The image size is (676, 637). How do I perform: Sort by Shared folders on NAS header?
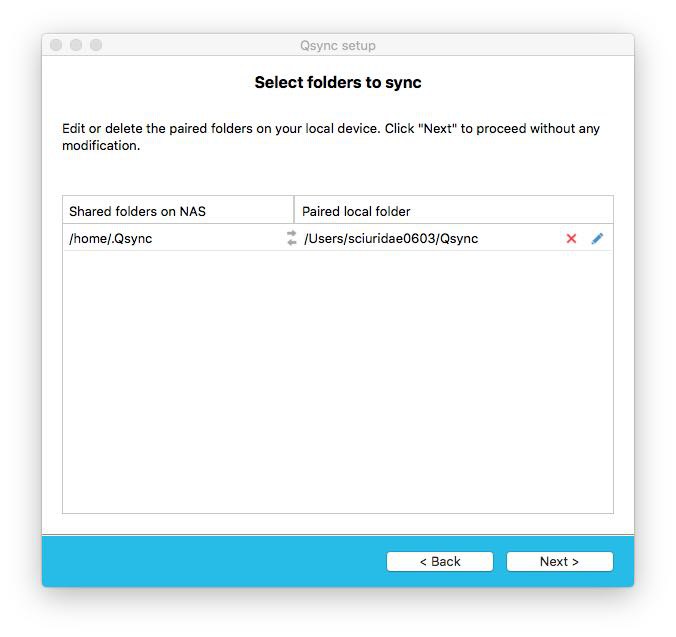coord(138,211)
